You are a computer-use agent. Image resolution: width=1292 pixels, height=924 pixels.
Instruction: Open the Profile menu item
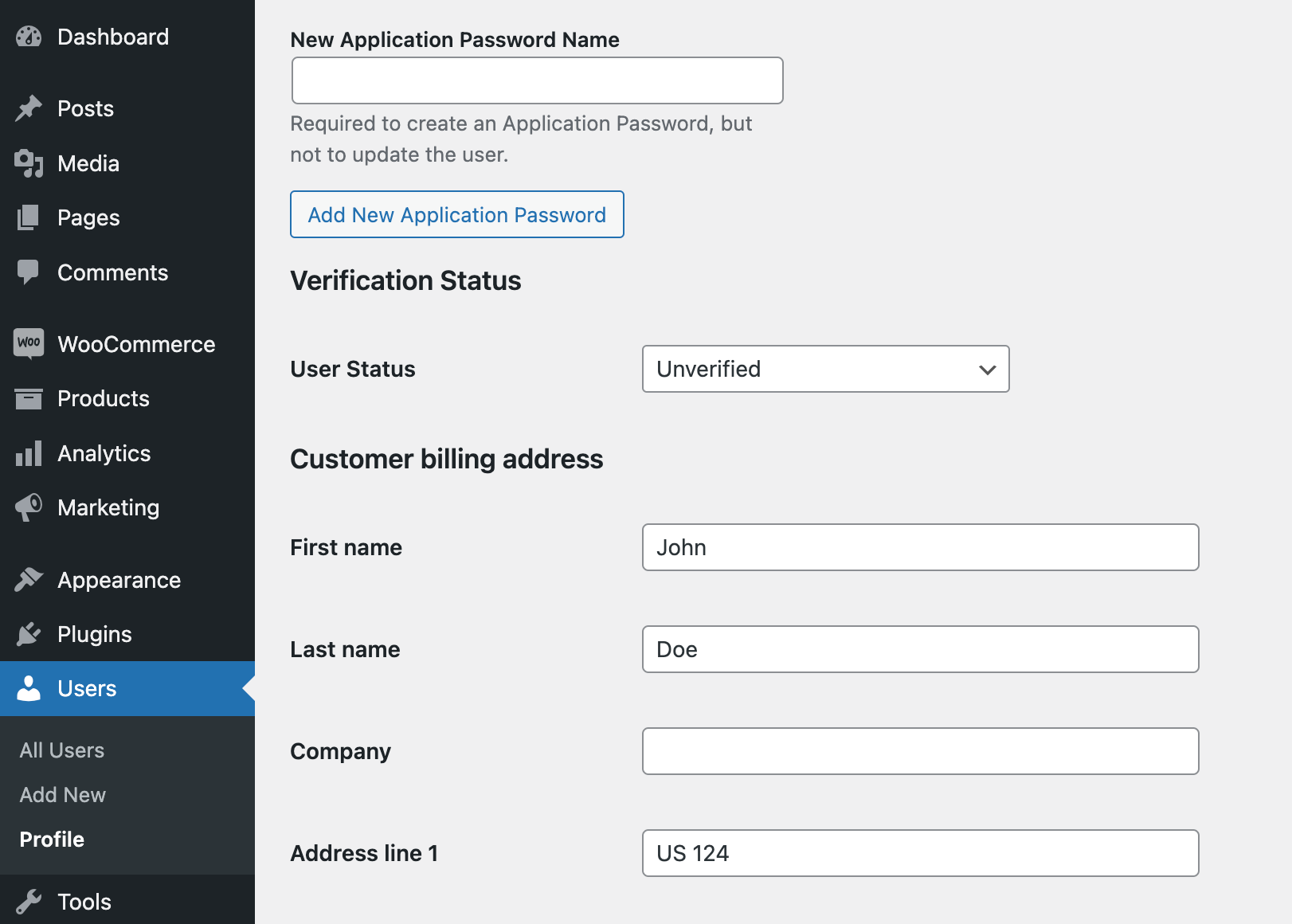(51, 839)
